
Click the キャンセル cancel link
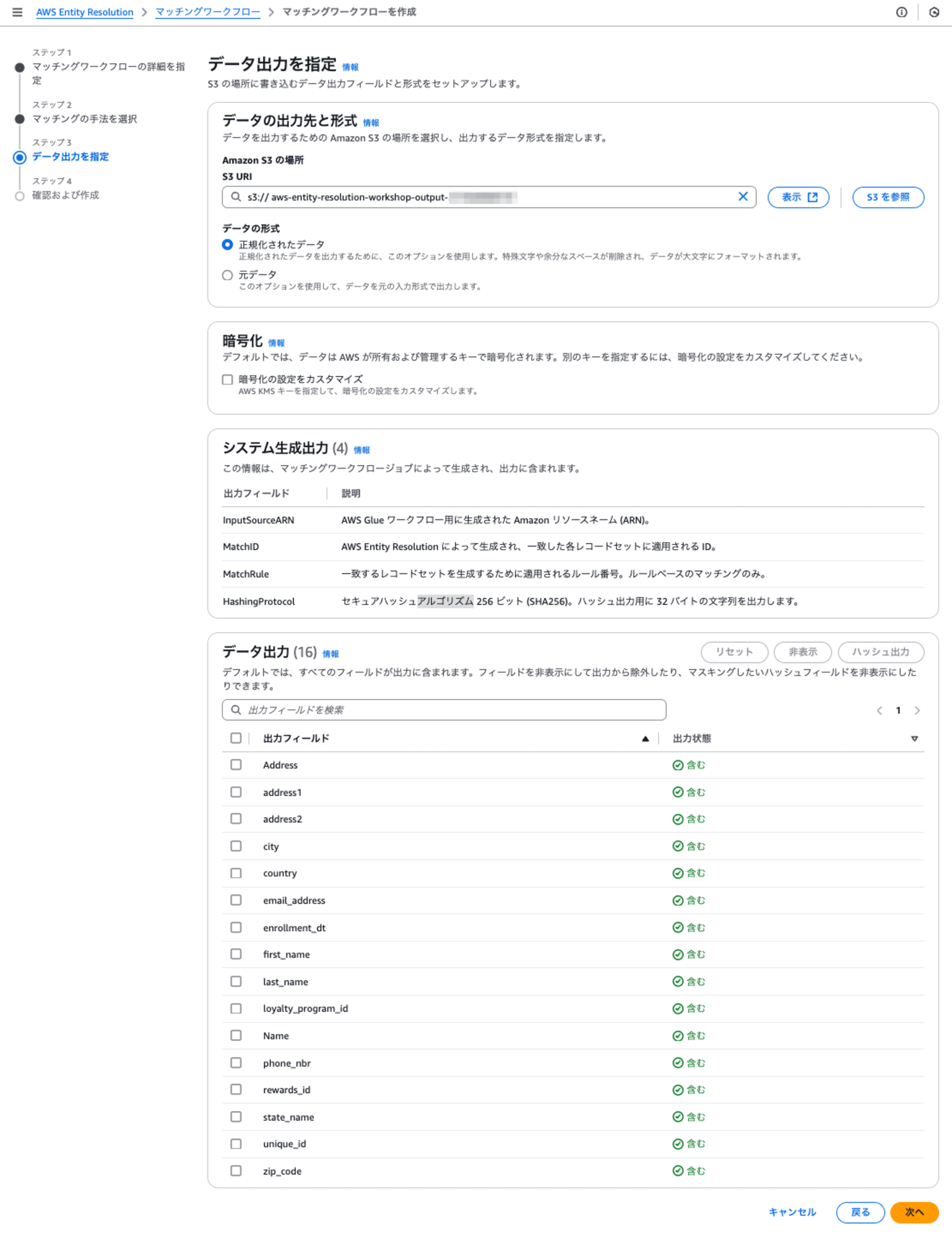pyautogui.click(x=792, y=1212)
